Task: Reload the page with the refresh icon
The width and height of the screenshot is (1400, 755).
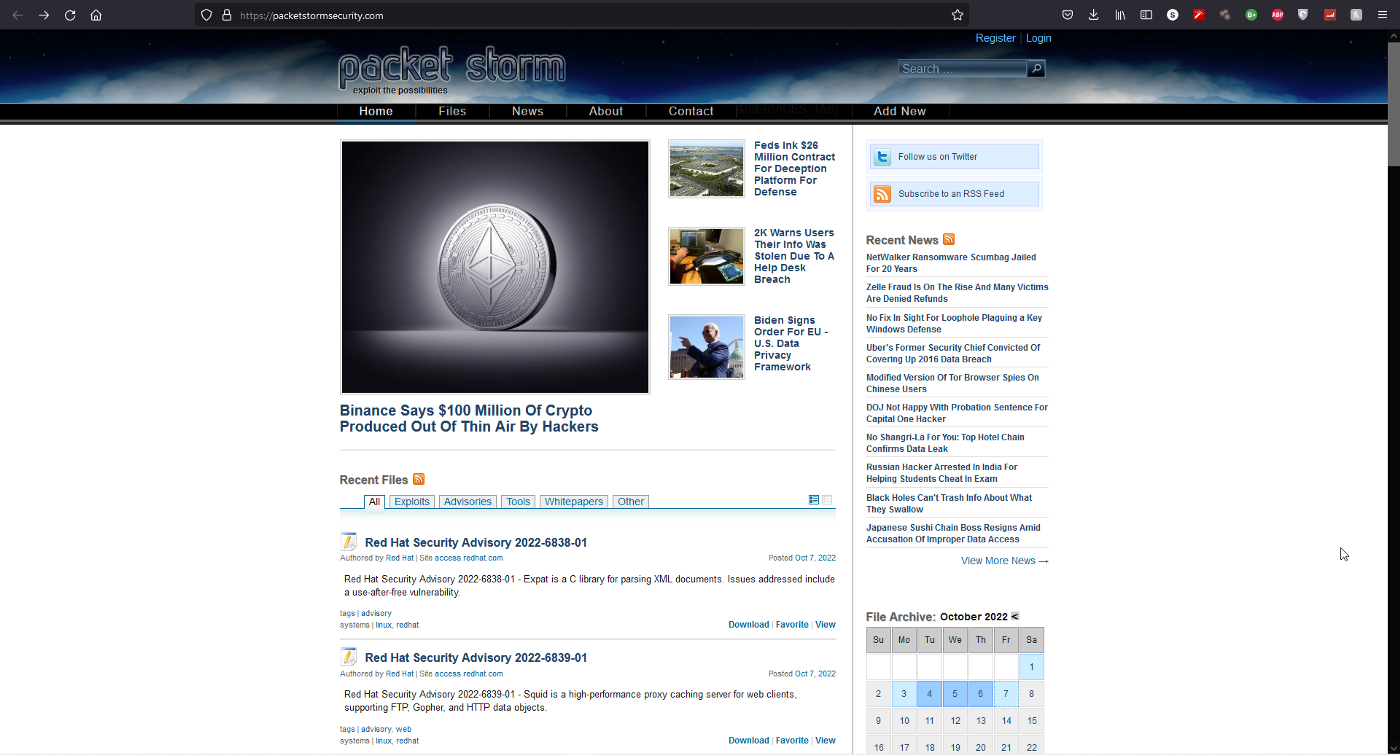Action: 70,15
